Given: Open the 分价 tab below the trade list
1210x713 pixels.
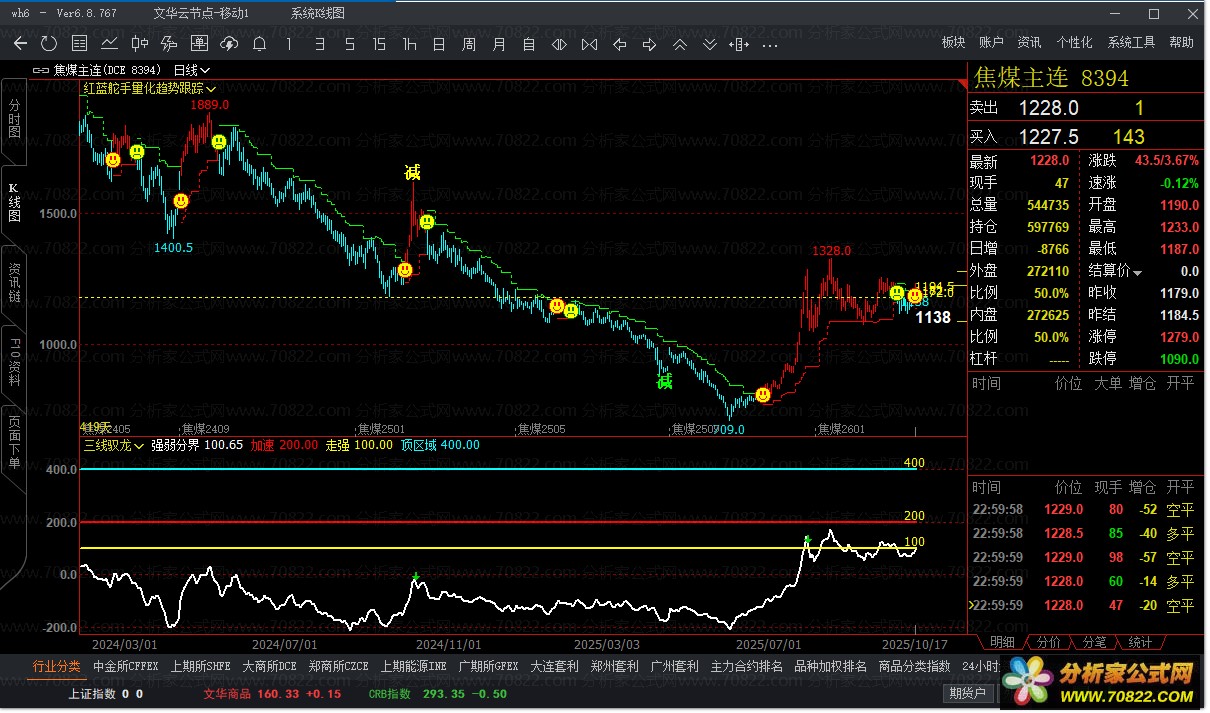Looking at the screenshot, I should 1049,642.
